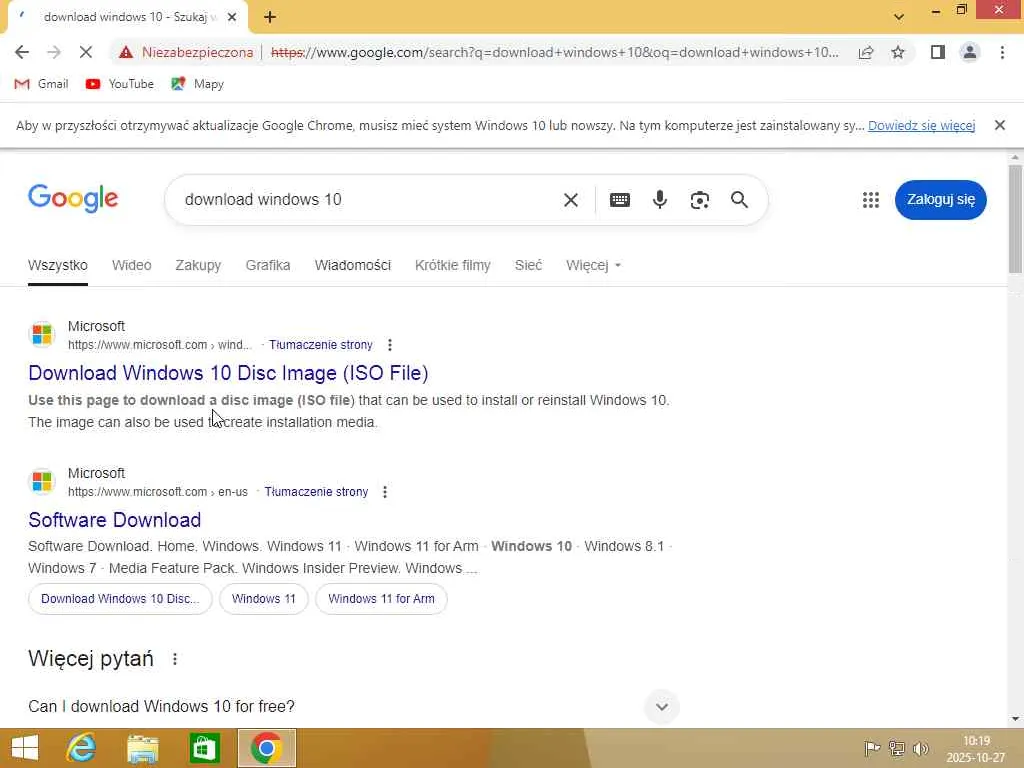Screen dimensions: 1024x768
Task: Switch to the Wideo tab
Action: [131, 265]
